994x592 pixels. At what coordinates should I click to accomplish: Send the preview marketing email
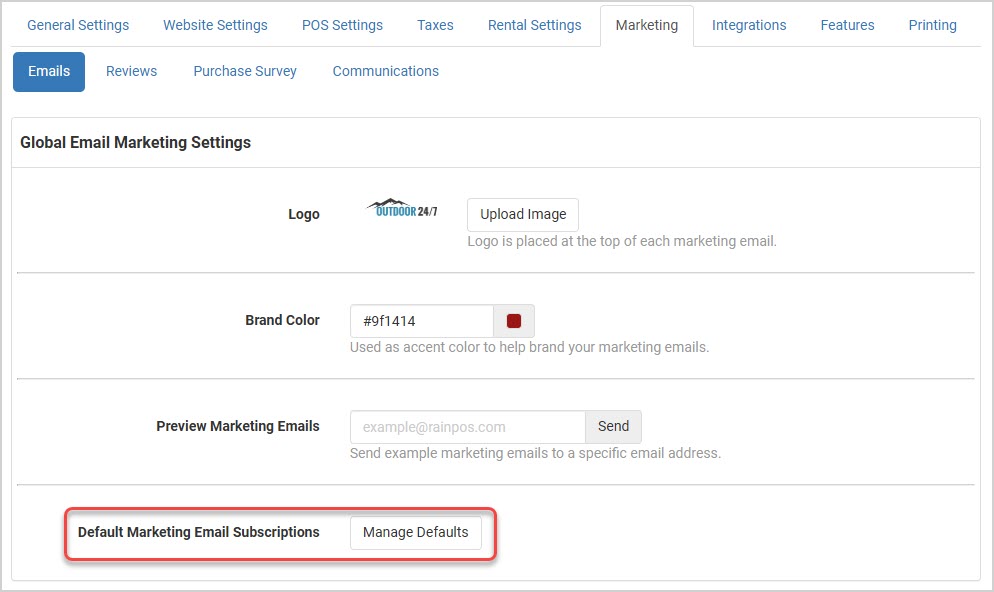pos(613,427)
